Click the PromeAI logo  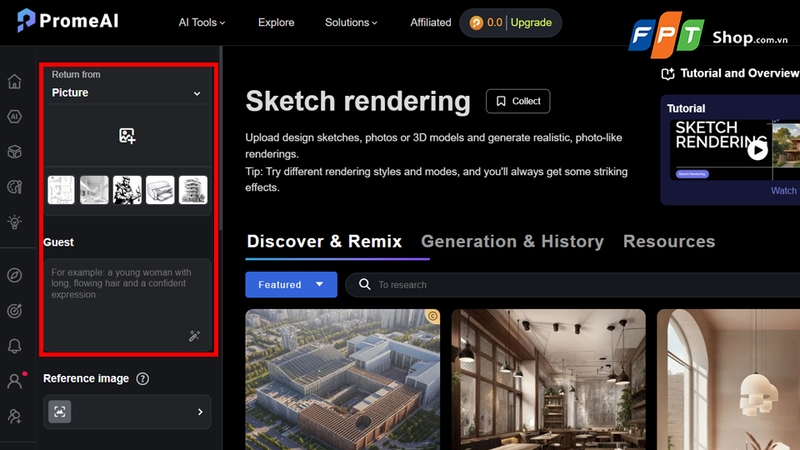(x=67, y=21)
